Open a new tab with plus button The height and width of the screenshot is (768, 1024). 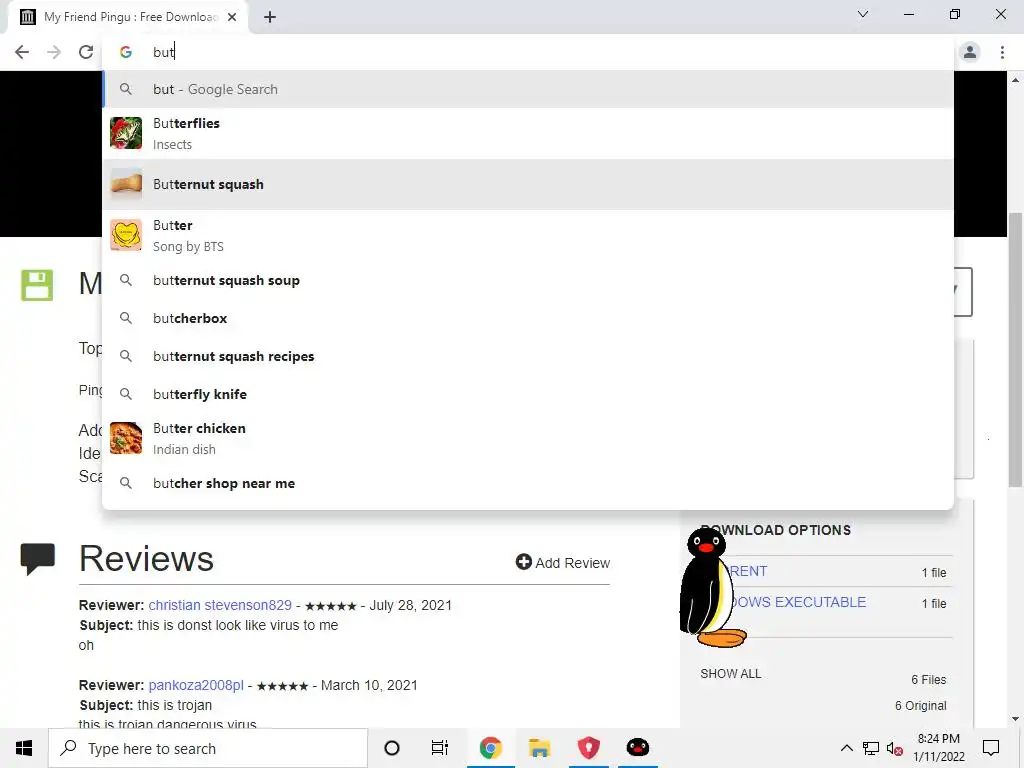click(x=270, y=17)
